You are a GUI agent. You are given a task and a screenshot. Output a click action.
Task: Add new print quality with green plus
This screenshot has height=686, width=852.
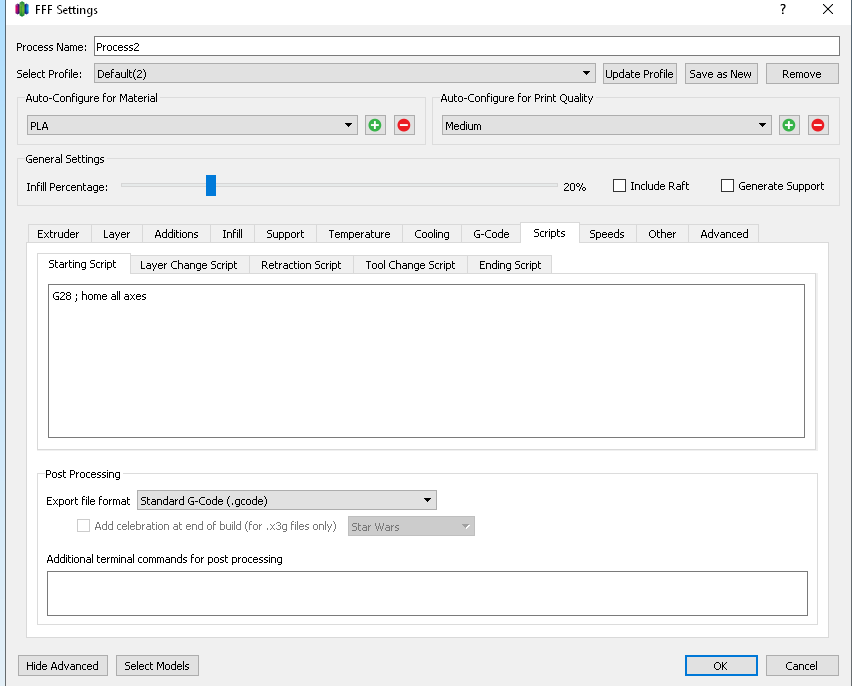(x=789, y=125)
